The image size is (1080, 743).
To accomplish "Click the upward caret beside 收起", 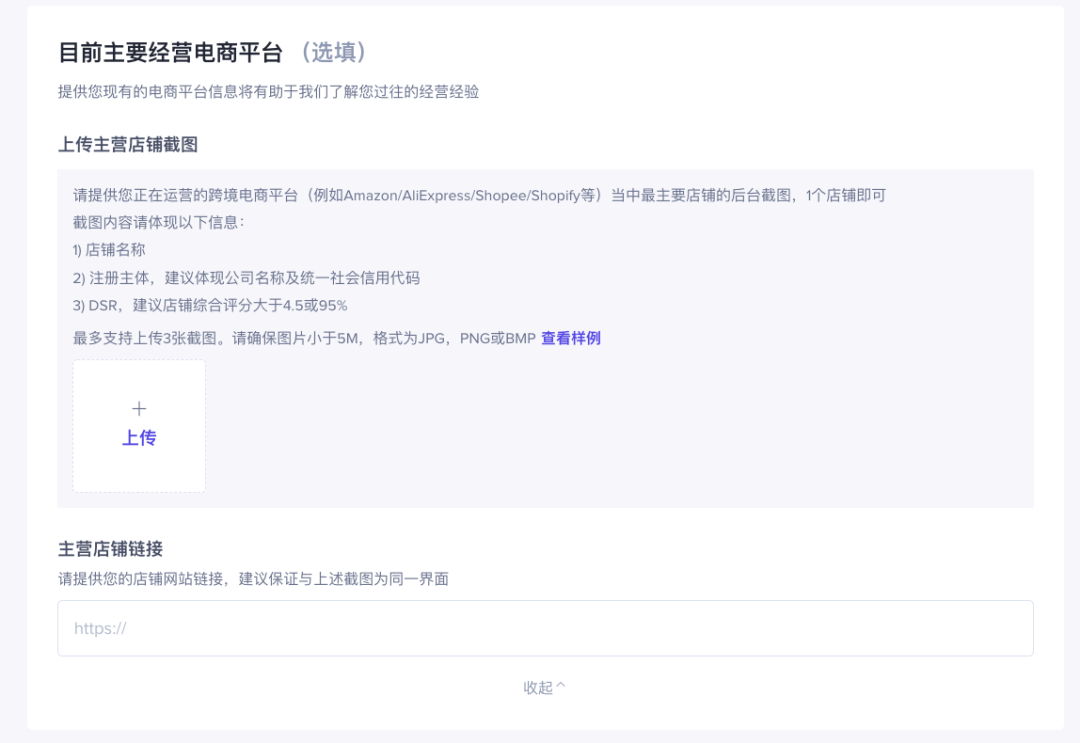I will tap(561, 686).
